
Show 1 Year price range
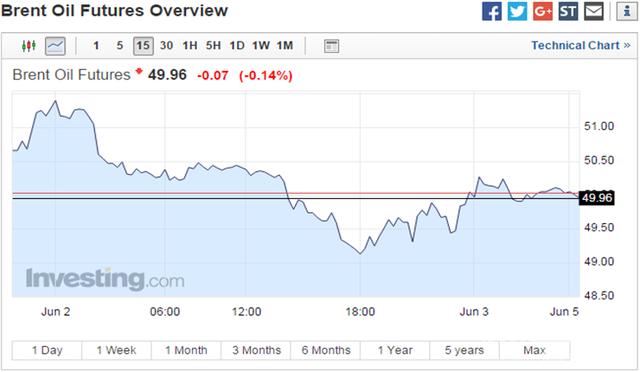click(x=395, y=350)
